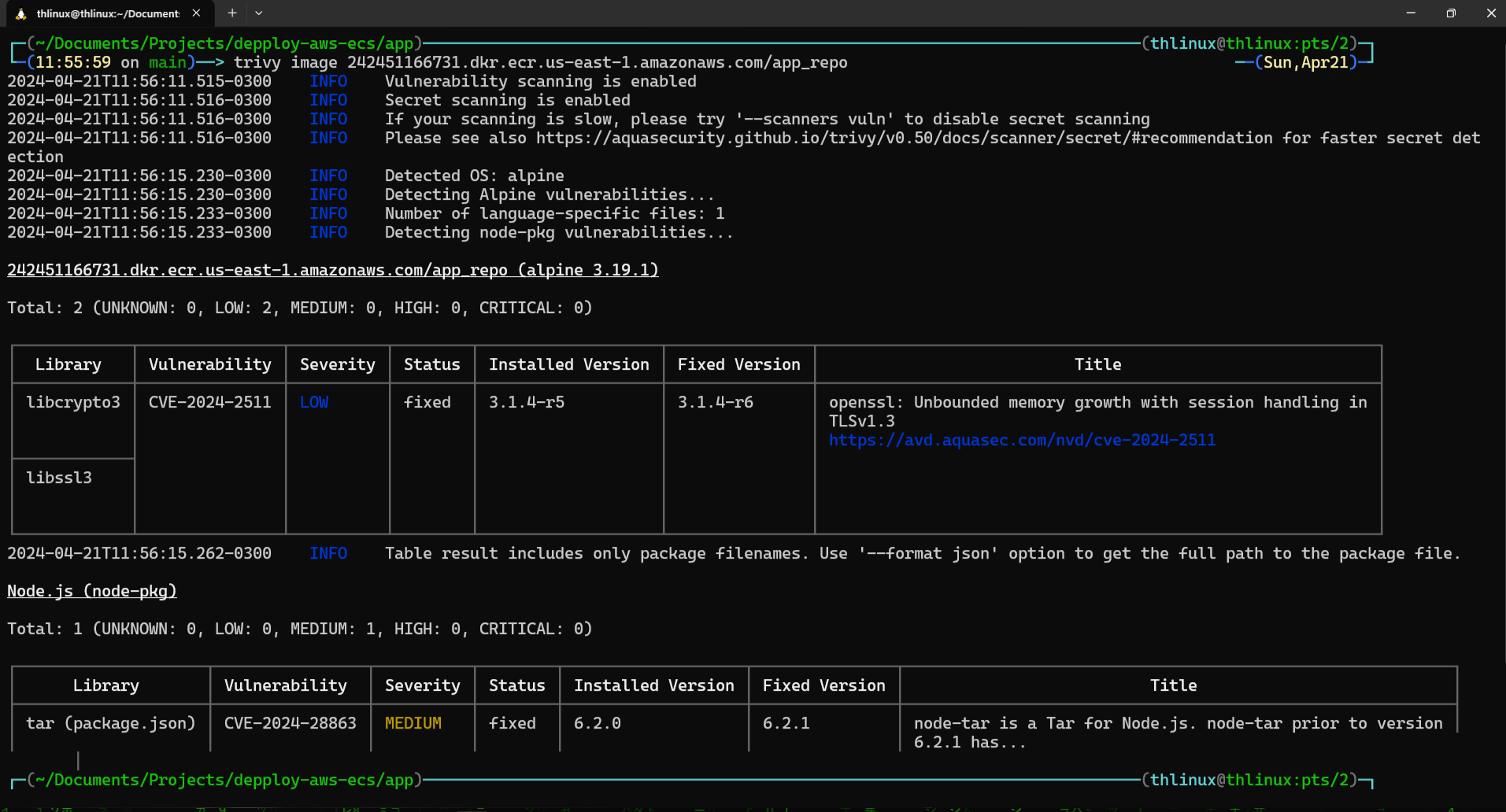1506x812 pixels.
Task: Click installed version 6.2.0
Action: coord(598,723)
